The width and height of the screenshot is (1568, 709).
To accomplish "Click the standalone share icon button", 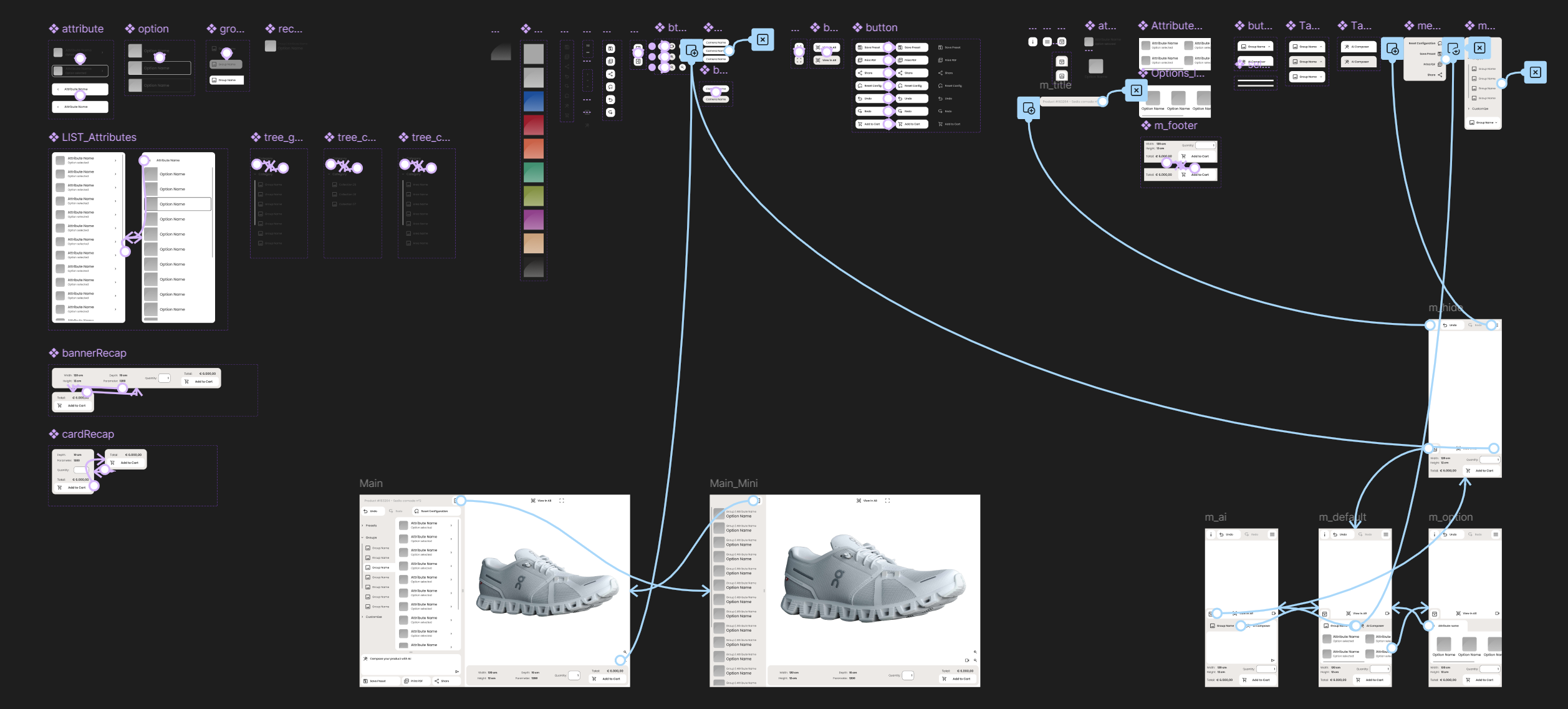I will tap(610, 74).
